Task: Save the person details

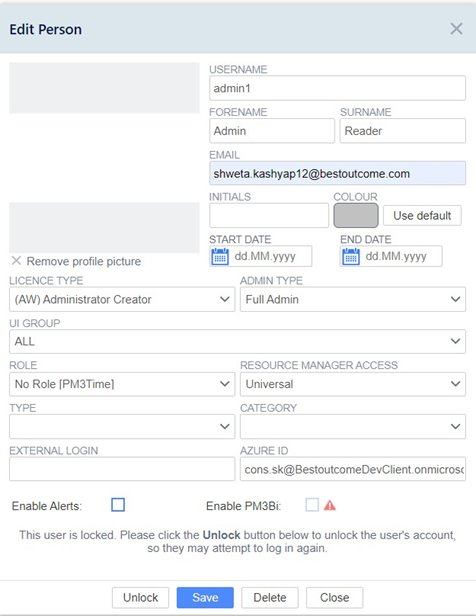Action: tap(205, 598)
